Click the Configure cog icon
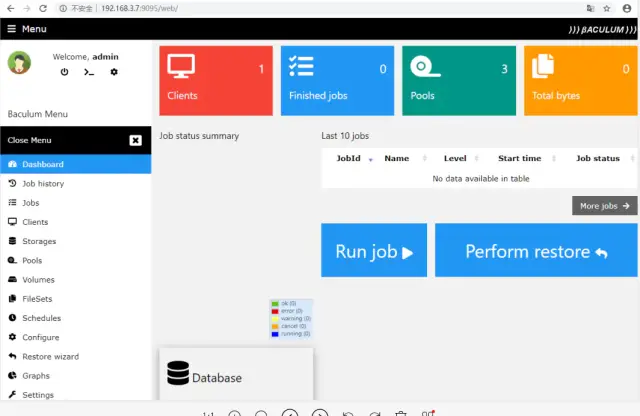The image size is (640, 416). click(x=12, y=336)
